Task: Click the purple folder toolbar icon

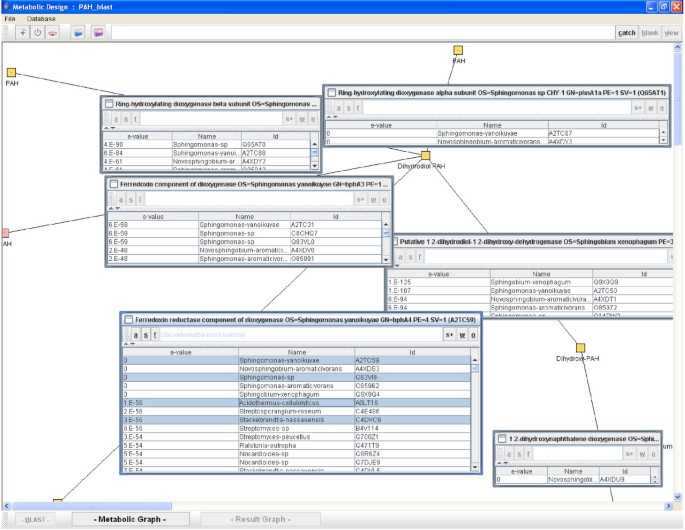Action: 98,33
